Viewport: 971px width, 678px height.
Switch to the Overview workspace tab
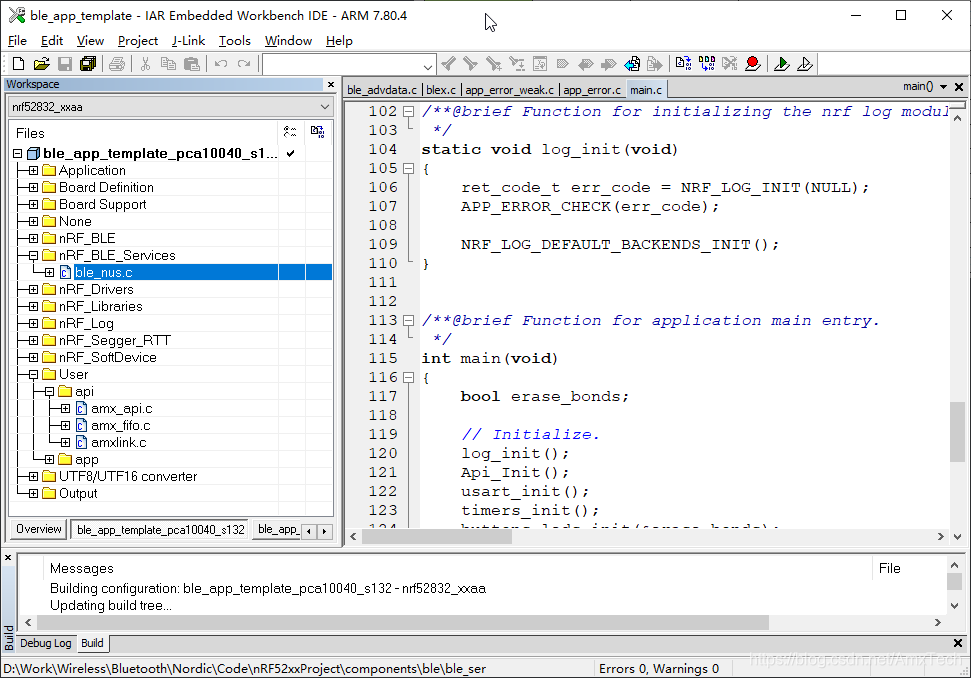pos(38,529)
